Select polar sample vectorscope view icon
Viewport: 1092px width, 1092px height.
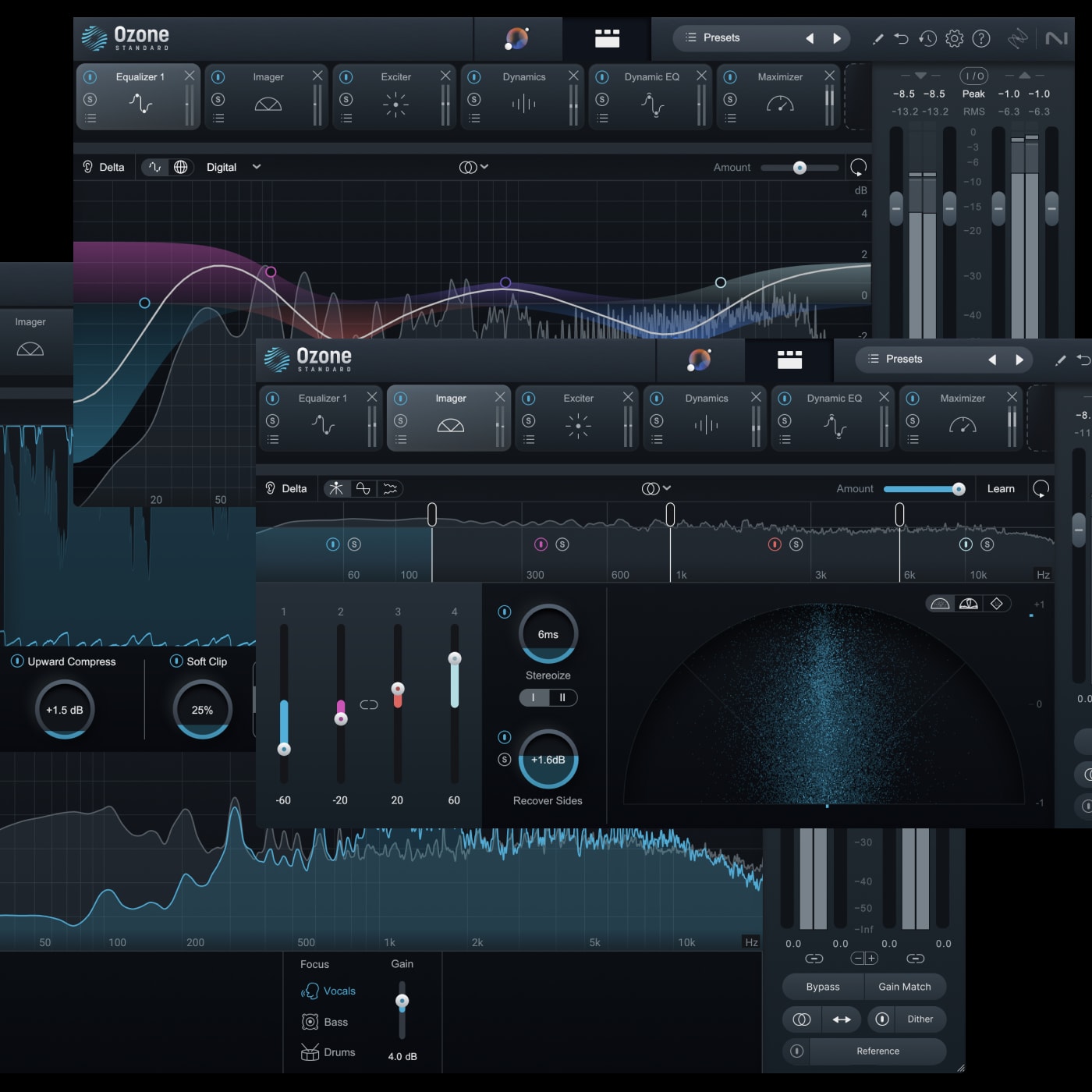point(940,604)
